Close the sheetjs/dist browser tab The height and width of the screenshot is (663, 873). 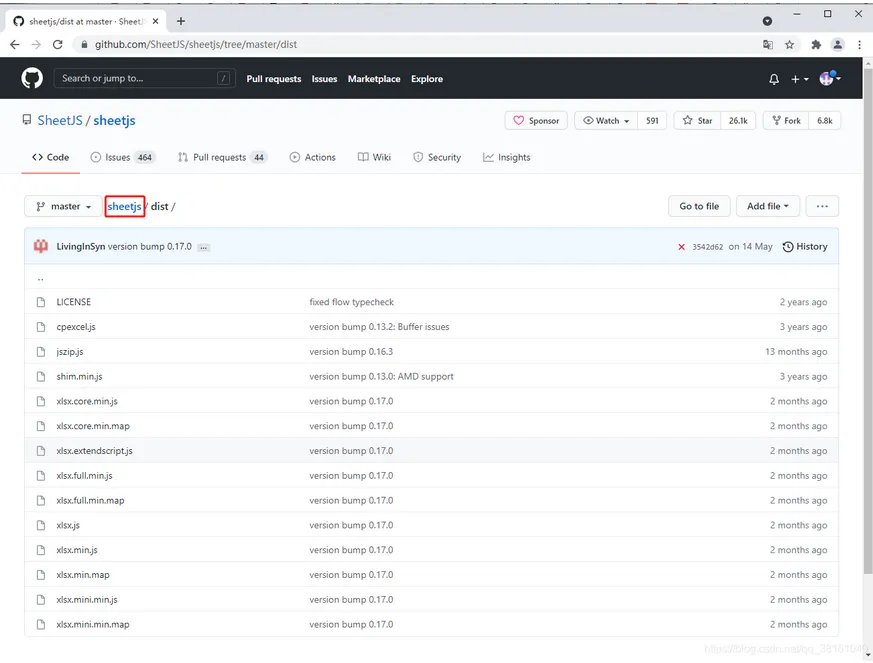point(155,21)
